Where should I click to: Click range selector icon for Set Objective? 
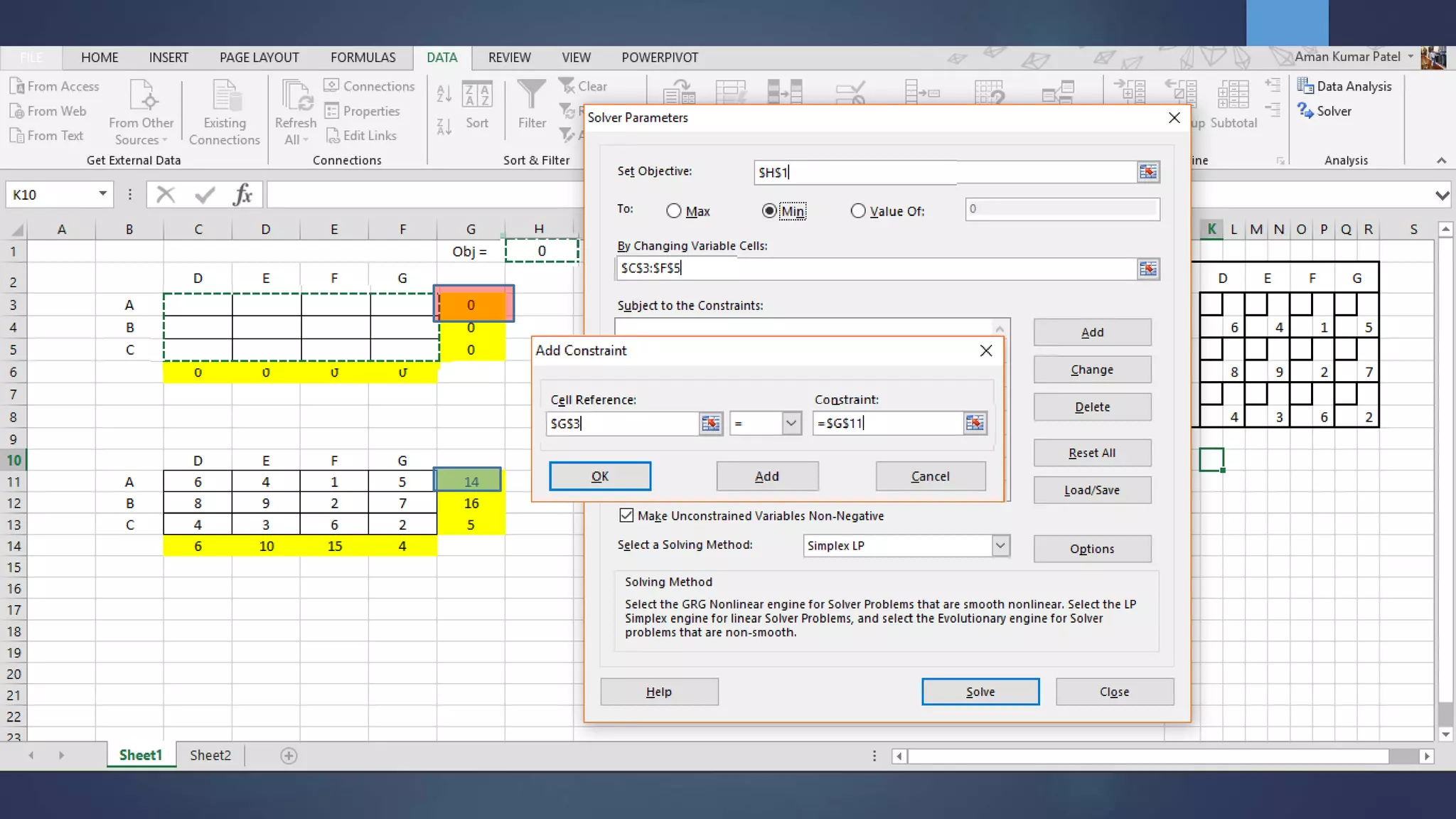pos(1147,172)
